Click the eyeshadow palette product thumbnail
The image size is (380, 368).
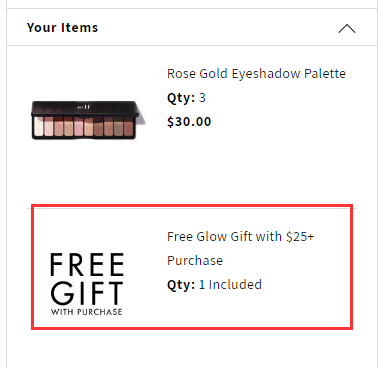[88, 120]
